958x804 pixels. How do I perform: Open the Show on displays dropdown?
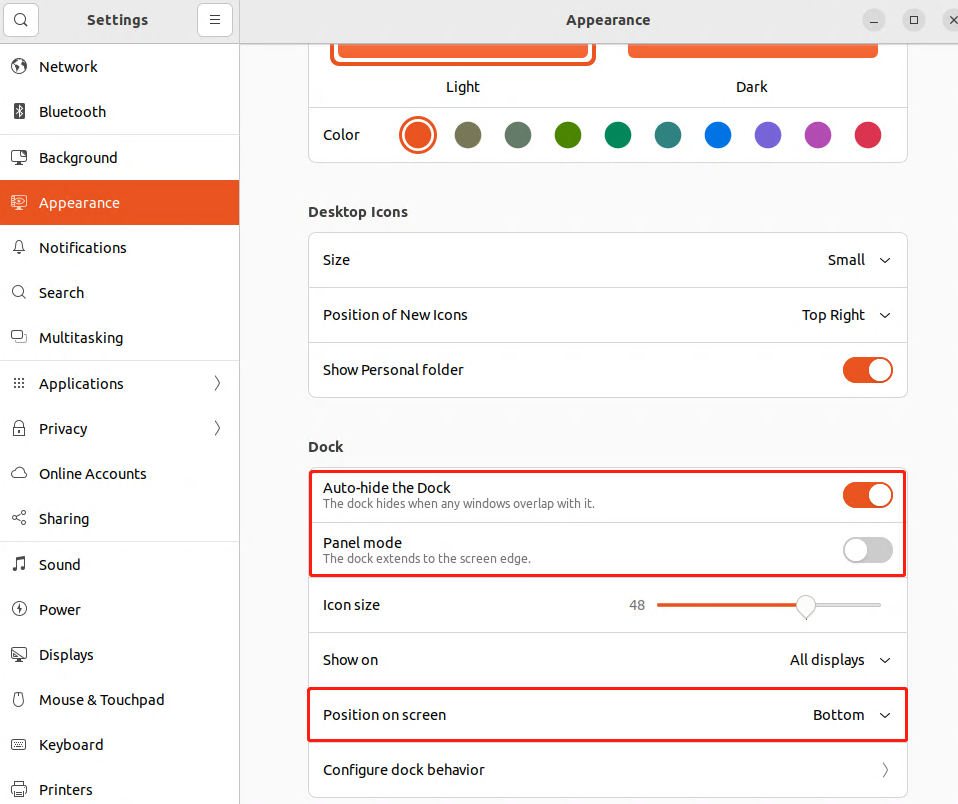click(x=839, y=660)
